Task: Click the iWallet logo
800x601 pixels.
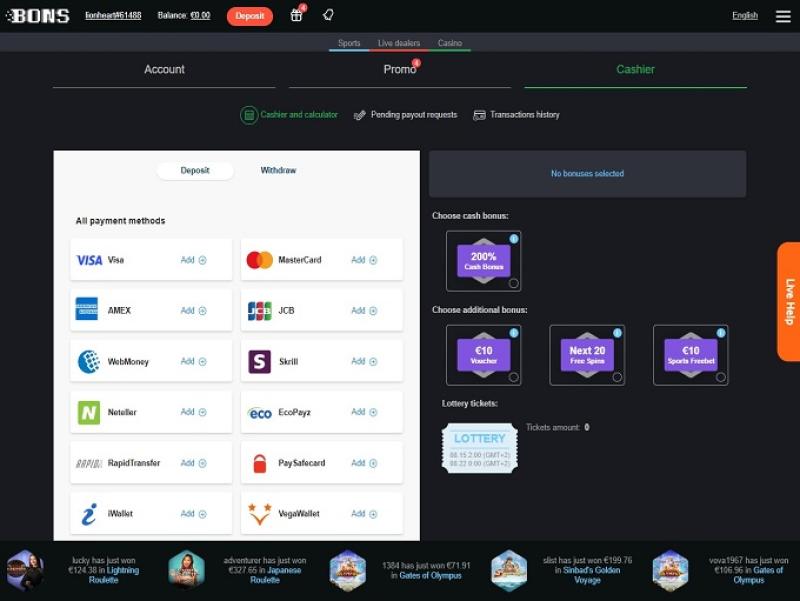Action: [x=89, y=514]
